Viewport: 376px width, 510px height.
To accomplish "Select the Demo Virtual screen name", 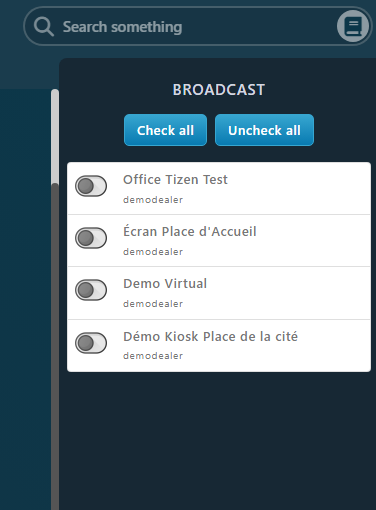I will 165,284.
